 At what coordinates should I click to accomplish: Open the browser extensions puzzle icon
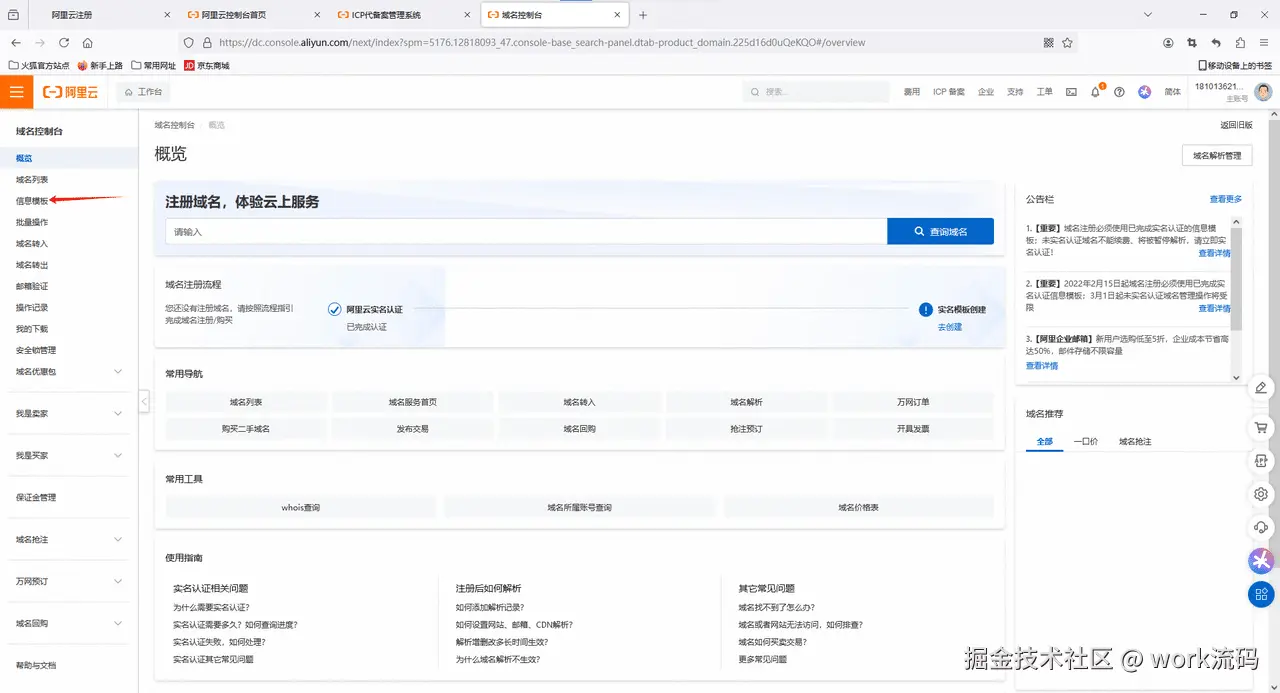(x=1240, y=43)
